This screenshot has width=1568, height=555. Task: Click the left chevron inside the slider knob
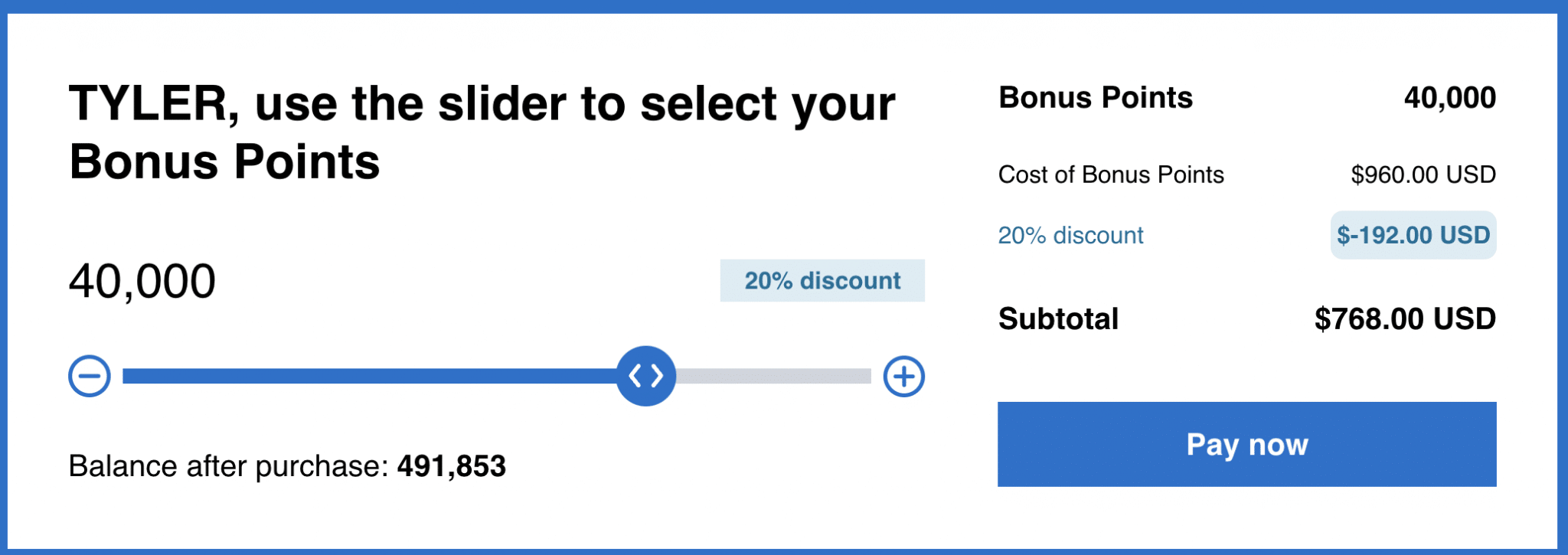pos(635,376)
